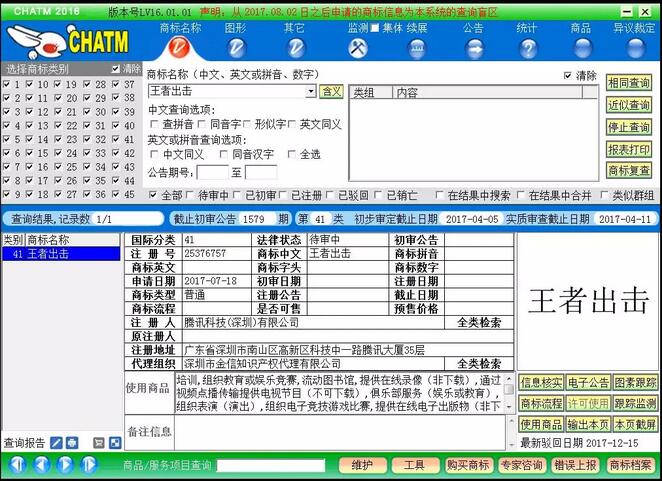Screen dimensions: 662x481
Task: Enable 同音字 option
Action: 202,124
